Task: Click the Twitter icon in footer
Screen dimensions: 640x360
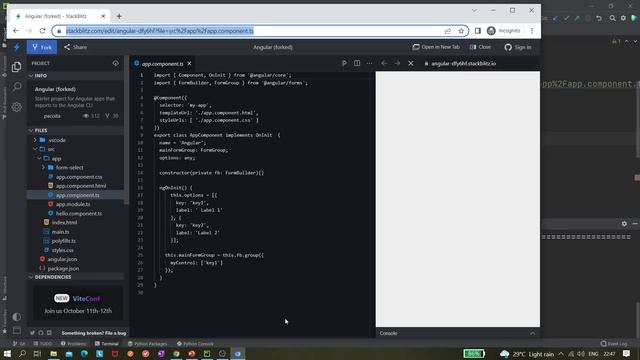Action: (32, 333)
